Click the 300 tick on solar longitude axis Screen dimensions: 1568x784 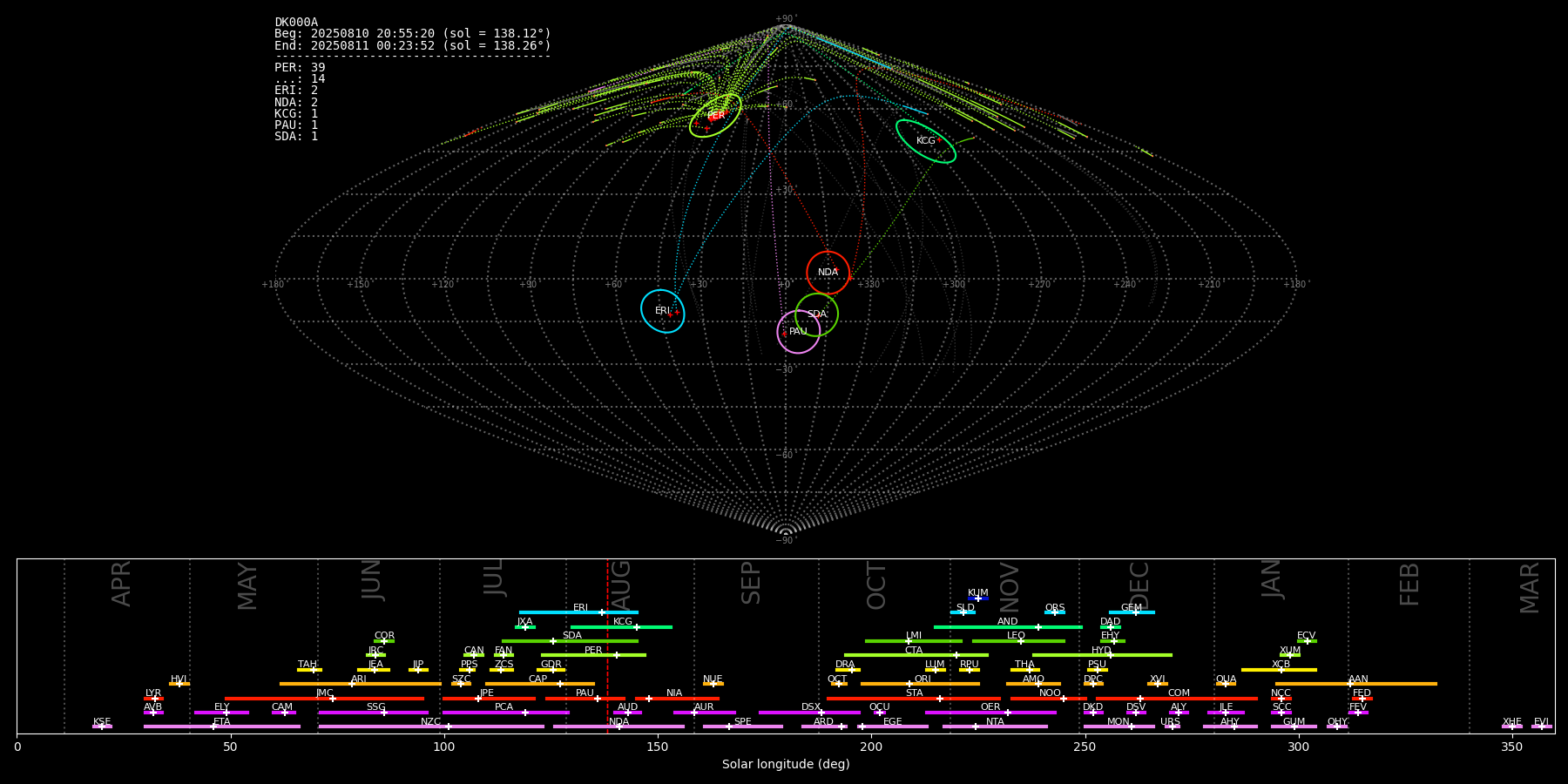pyautogui.click(x=1298, y=747)
